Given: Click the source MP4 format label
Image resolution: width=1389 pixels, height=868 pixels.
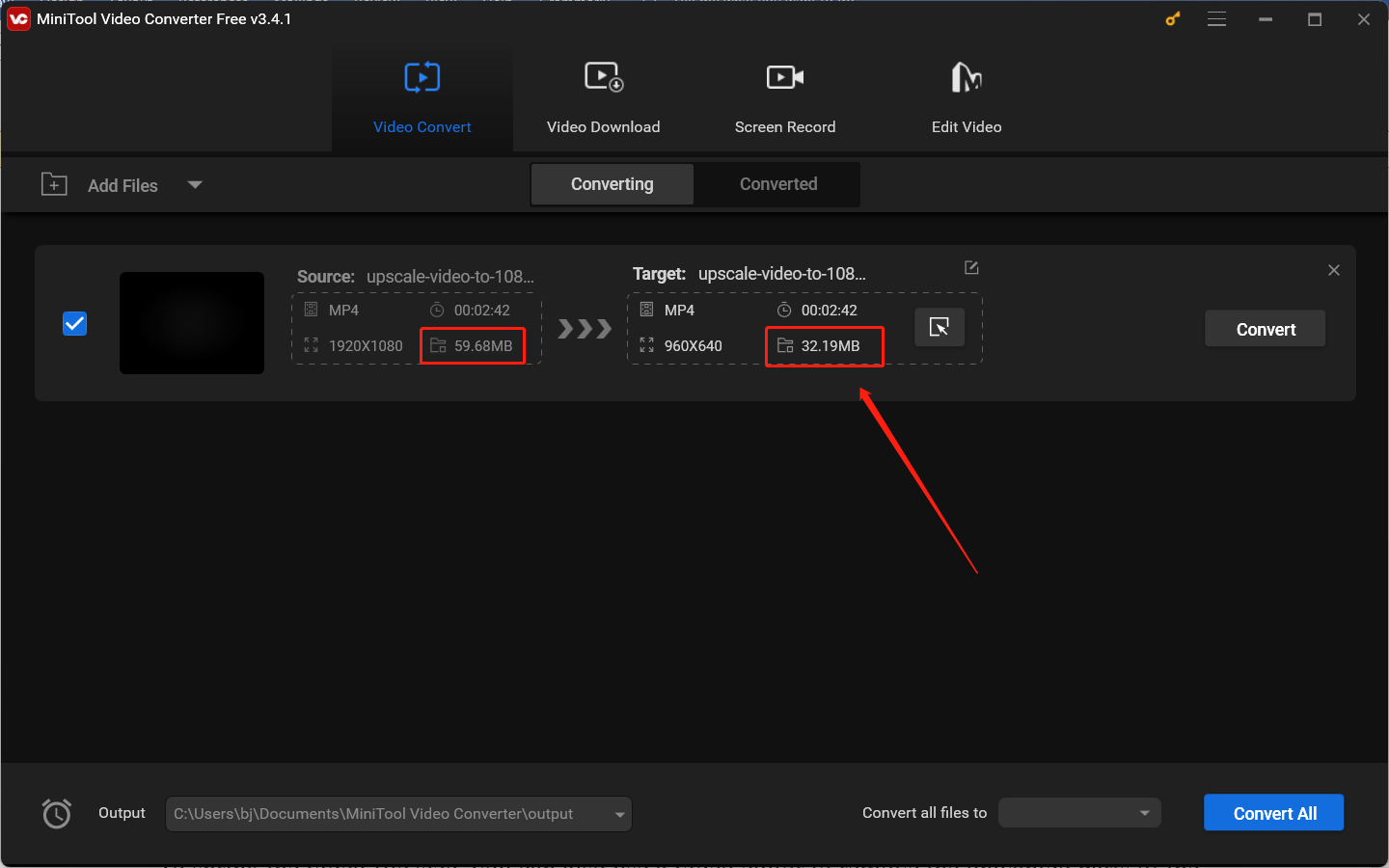Looking at the screenshot, I should (343, 311).
